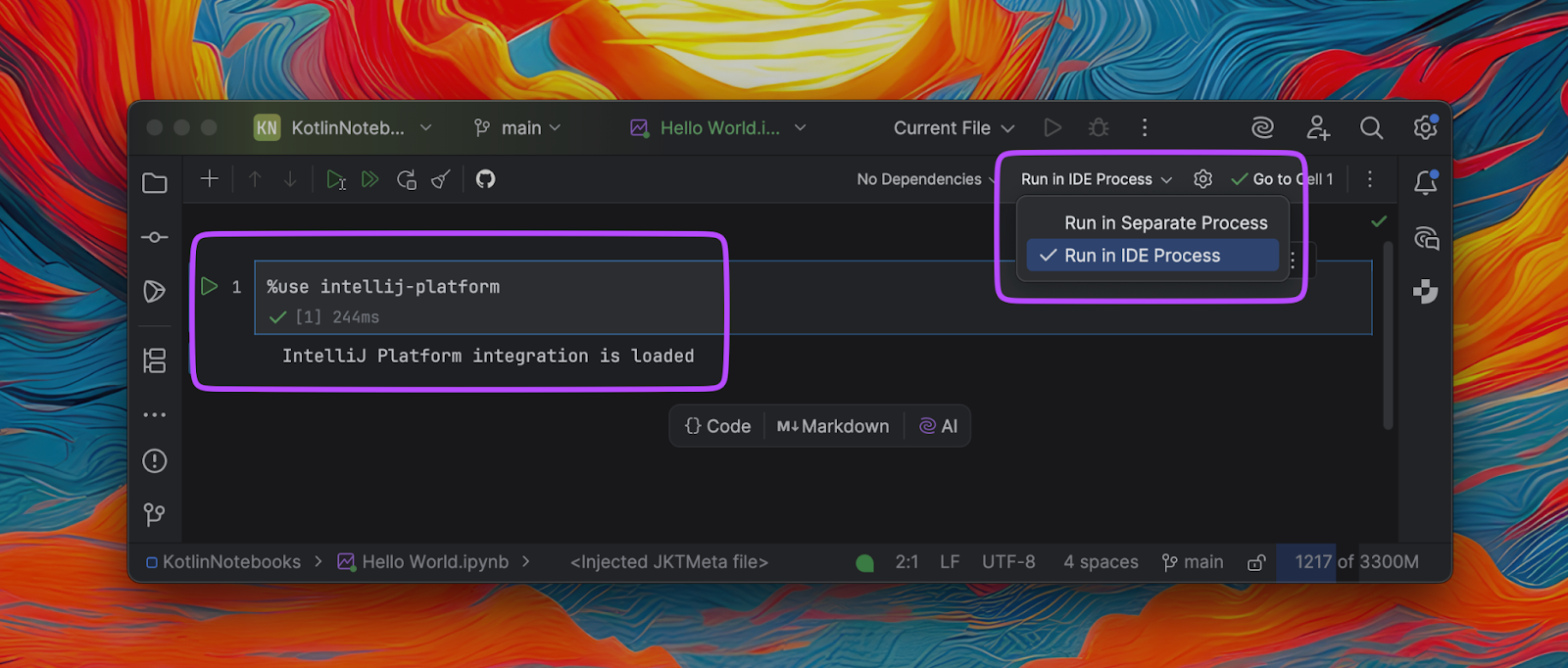The width and height of the screenshot is (1568, 668).
Task: Run all notebook cells
Action: (x=369, y=179)
